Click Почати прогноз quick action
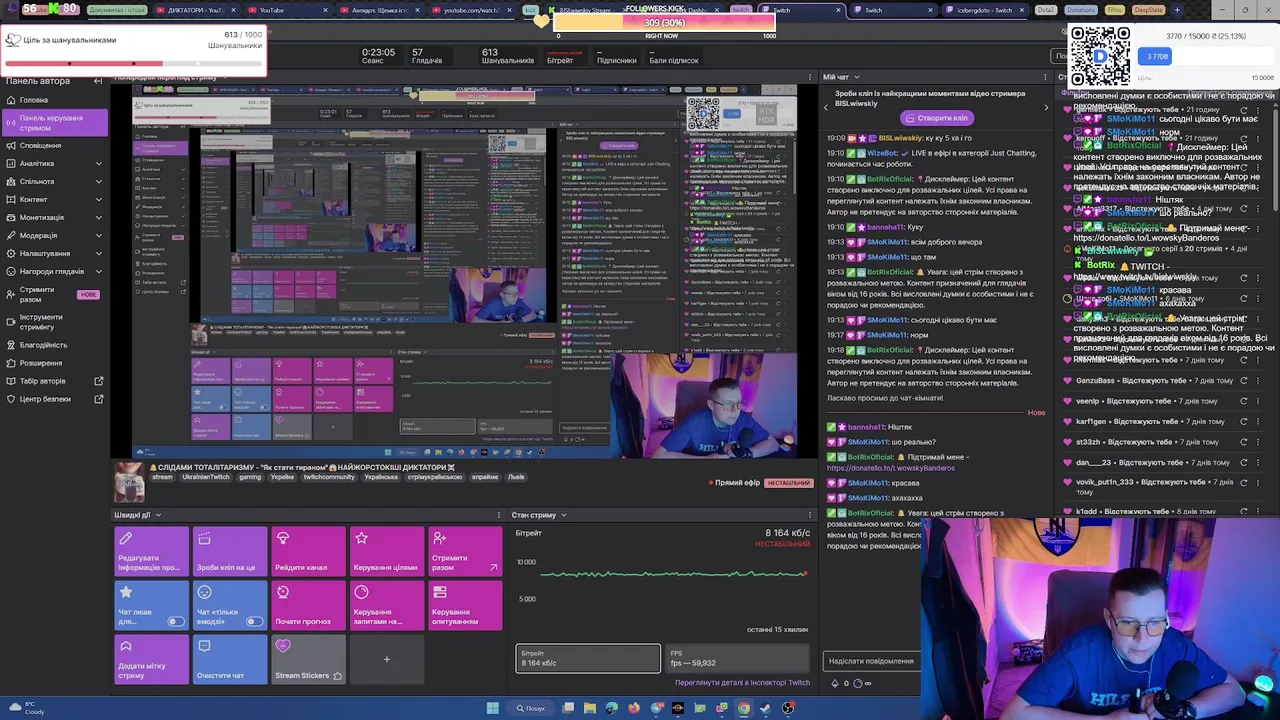The width and height of the screenshot is (1280, 720). click(308, 607)
